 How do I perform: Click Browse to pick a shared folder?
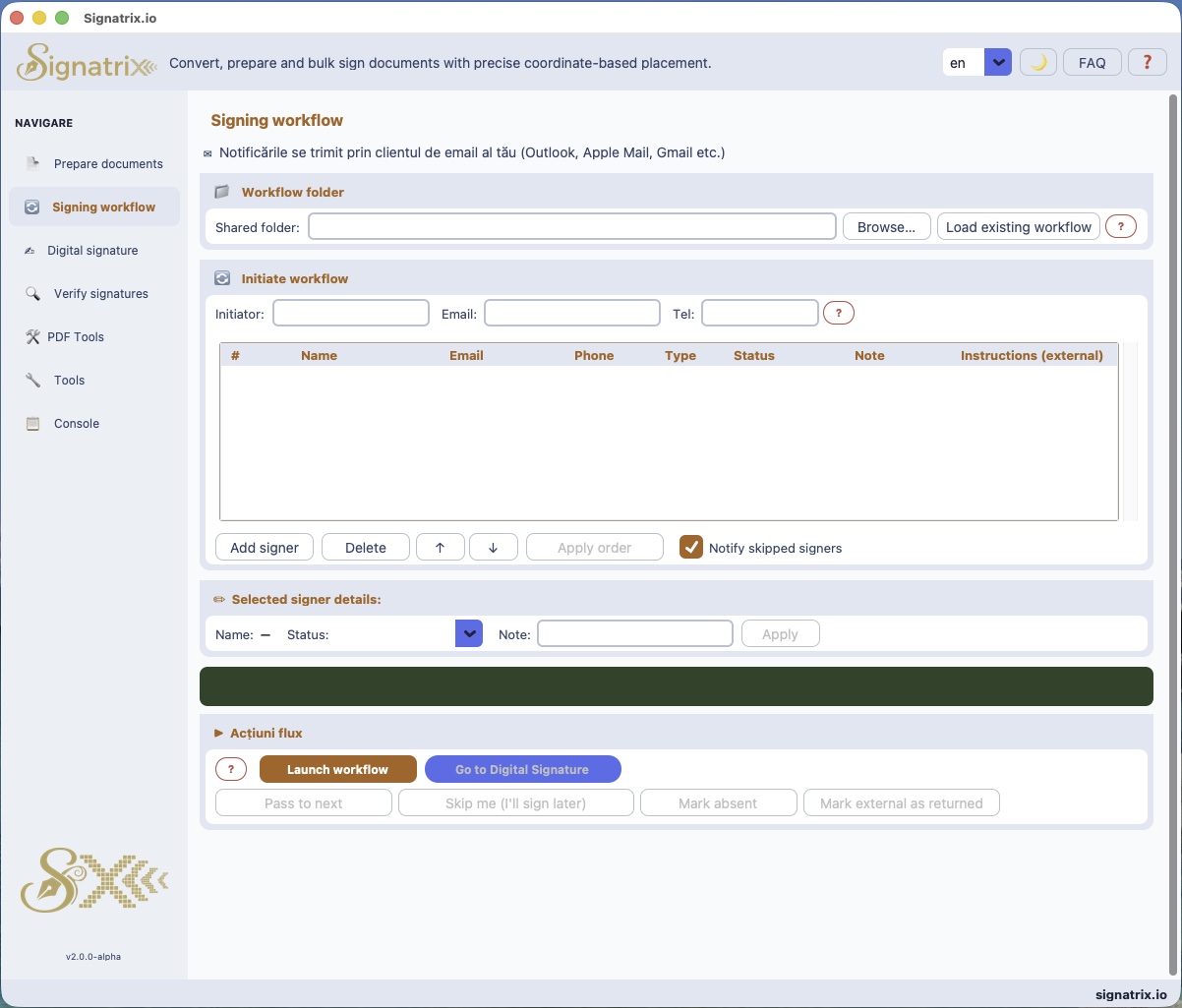point(886,226)
